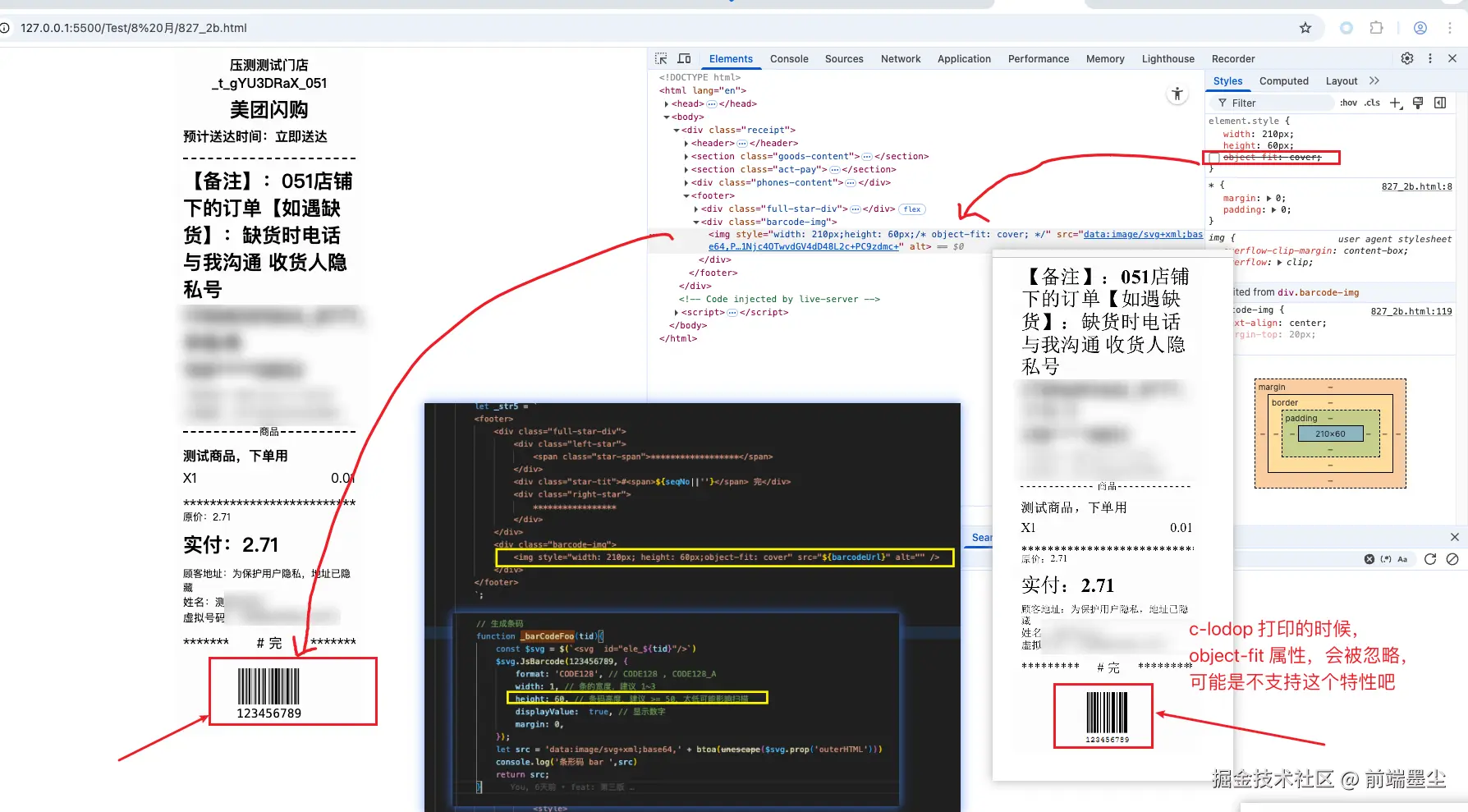Select the Computed pane tab
1468x812 pixels.
pos(1284,81)
